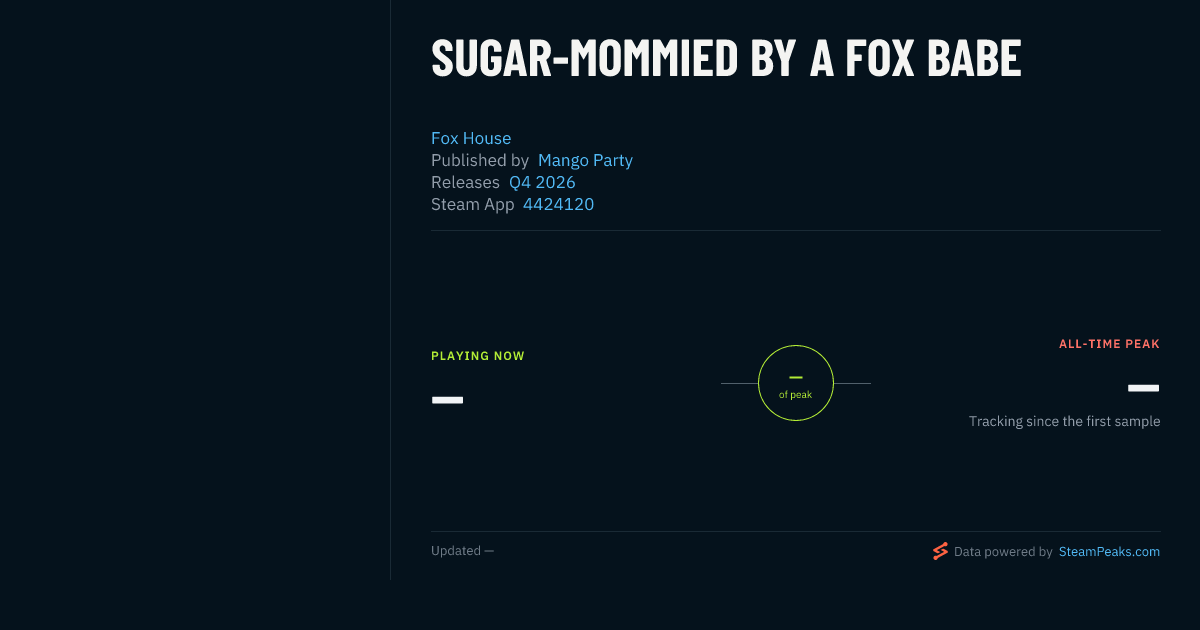Screen dimensions: 1200x630
Task: Open the SteamPeaks.com link
Action: pyautogui.click(x=1109, y=551)
